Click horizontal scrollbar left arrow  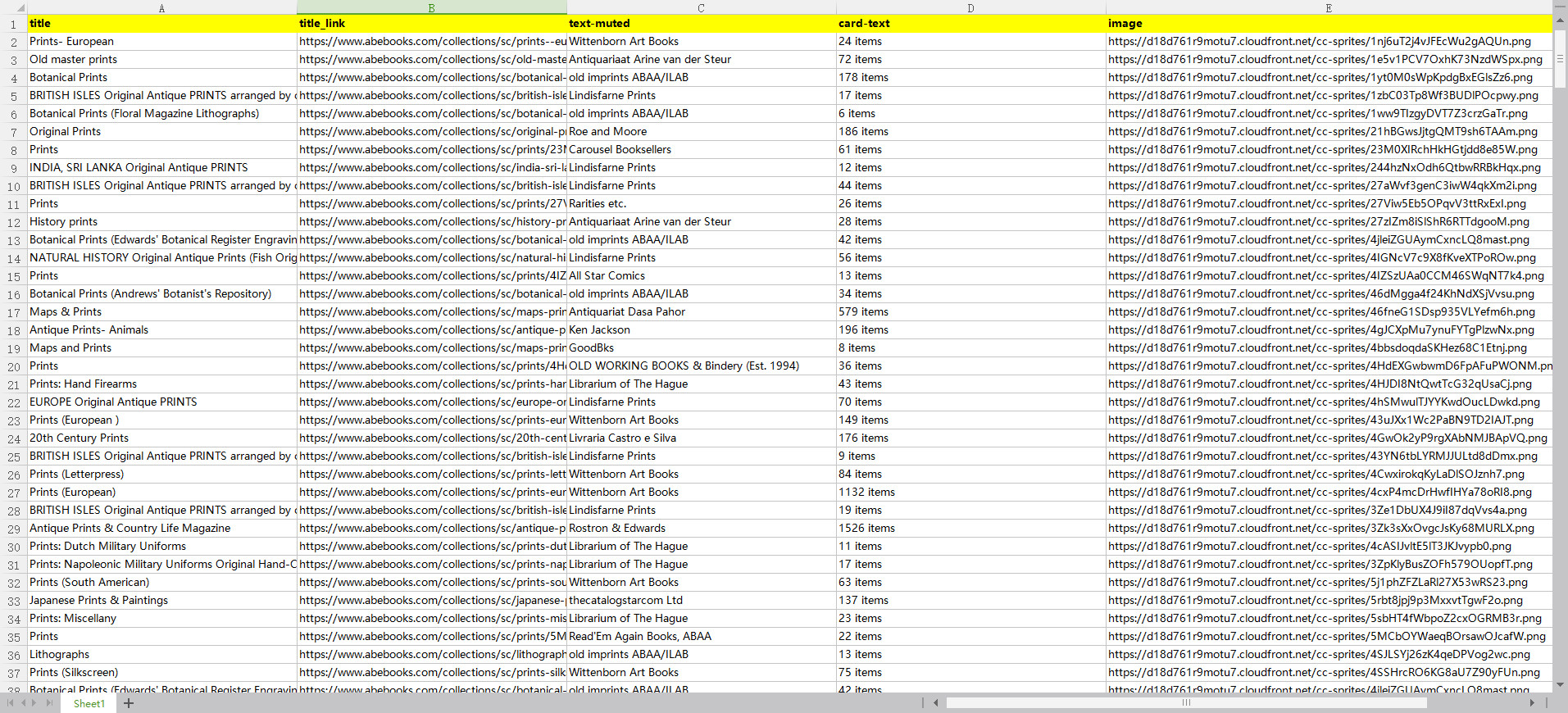(x=936, y=702)
